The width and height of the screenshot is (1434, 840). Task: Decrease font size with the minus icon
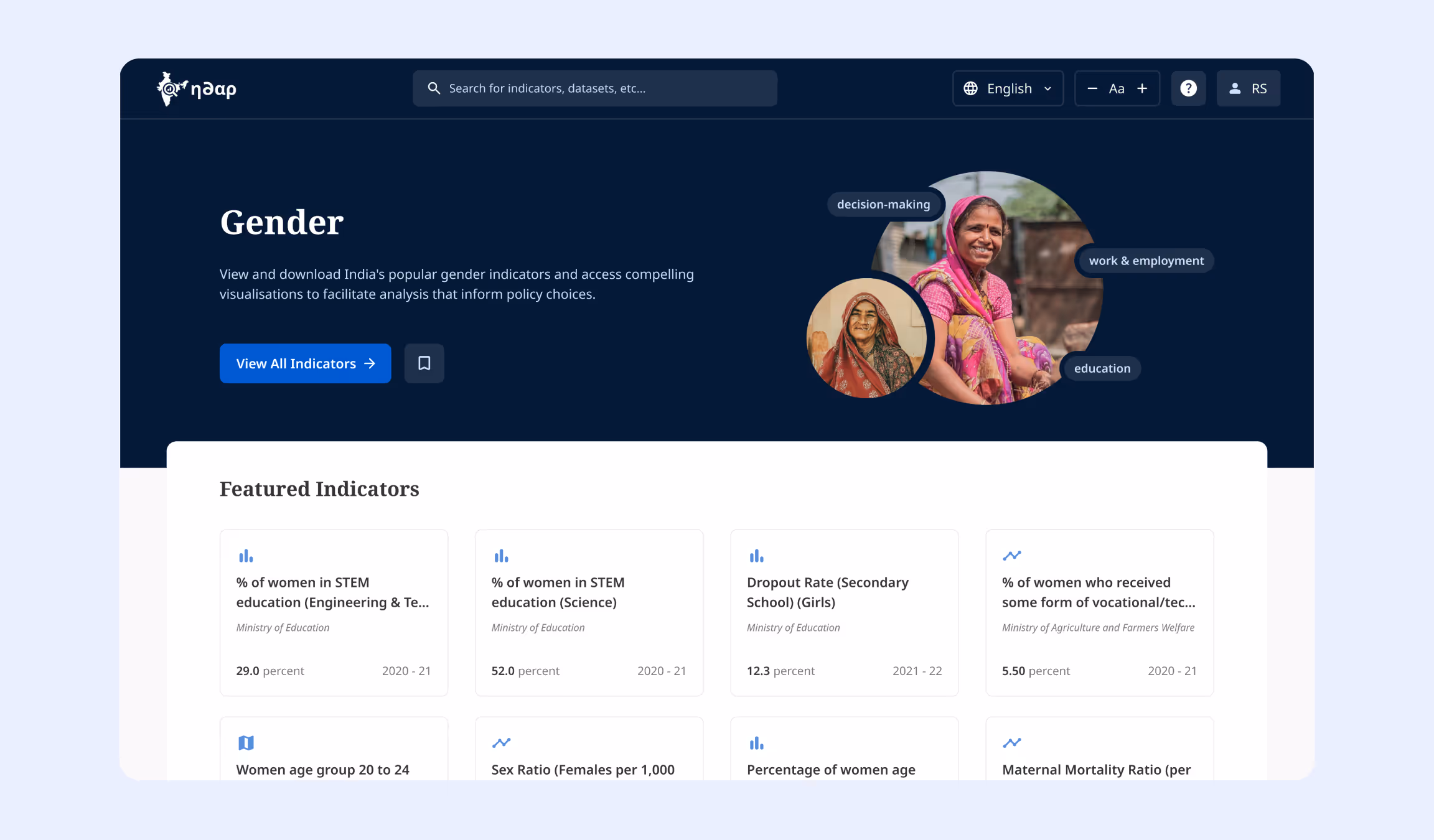(x=1092, y=88)
